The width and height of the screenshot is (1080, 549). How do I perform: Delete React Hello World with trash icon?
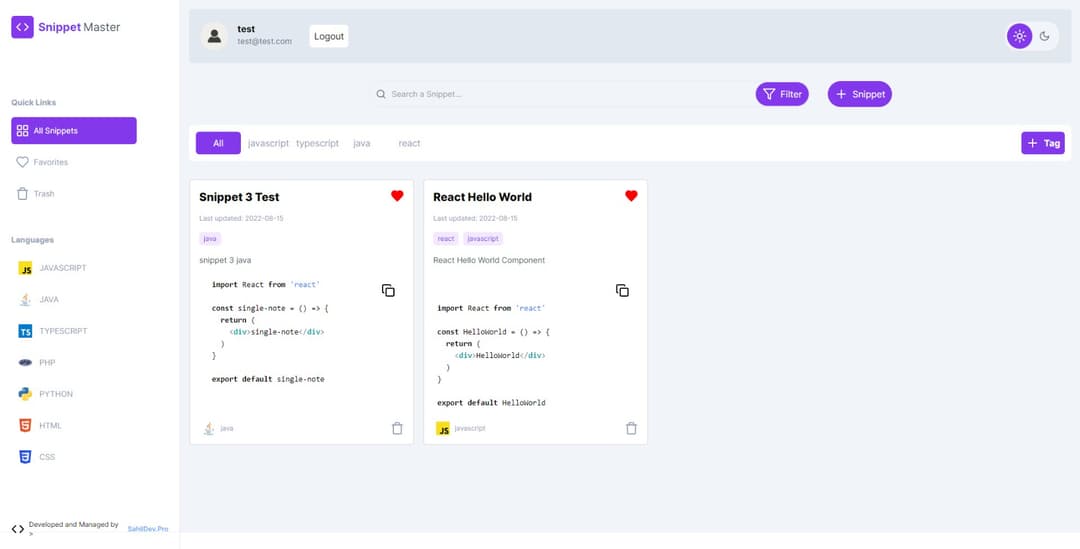632,428
